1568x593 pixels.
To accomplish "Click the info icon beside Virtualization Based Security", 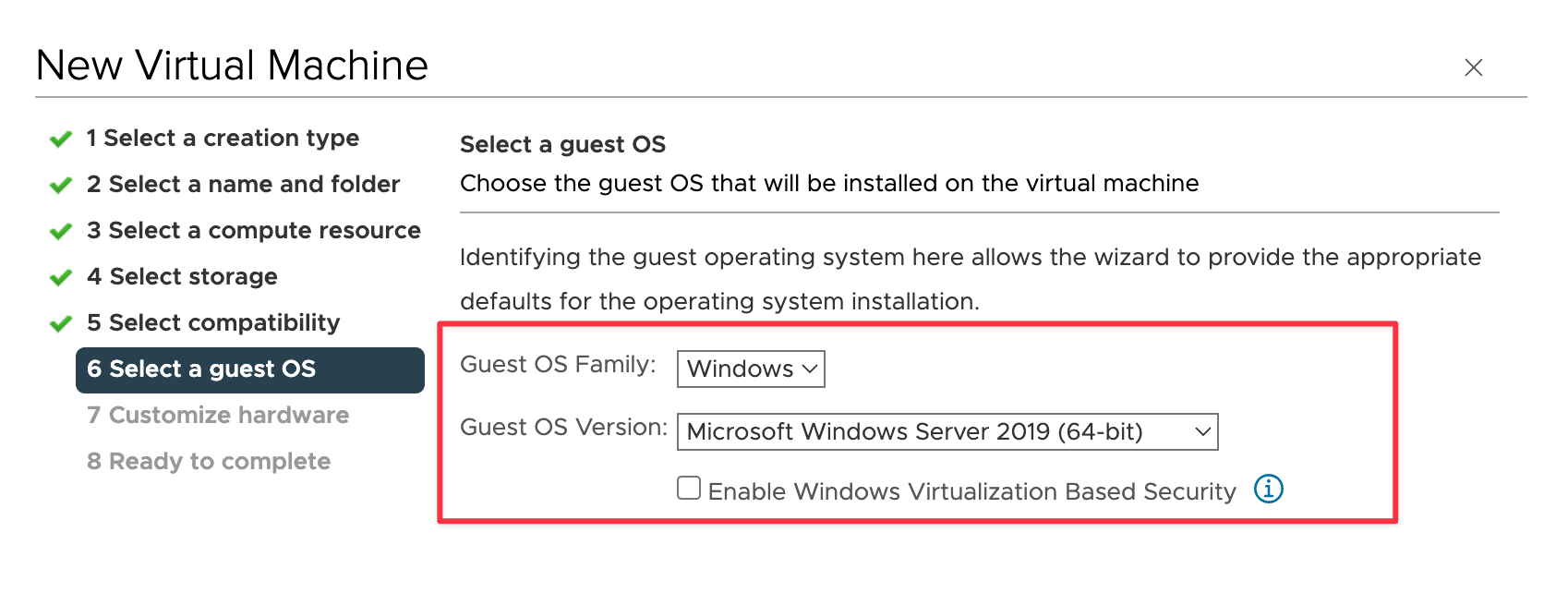I will click(x=1268, y=489).
